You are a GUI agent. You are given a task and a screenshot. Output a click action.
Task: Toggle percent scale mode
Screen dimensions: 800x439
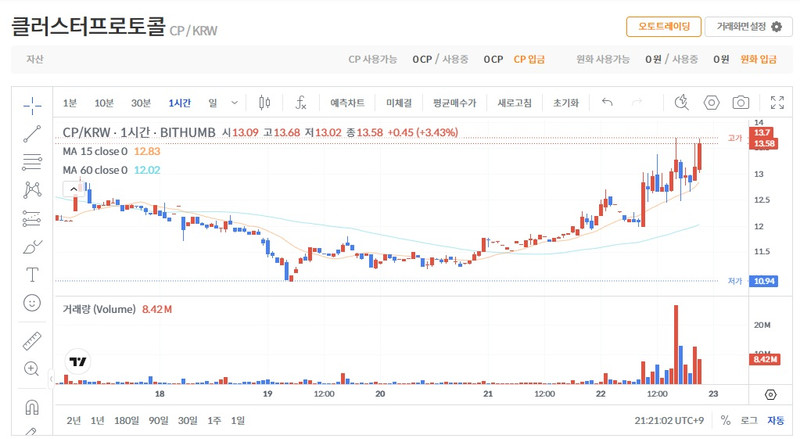click(726, 420)
